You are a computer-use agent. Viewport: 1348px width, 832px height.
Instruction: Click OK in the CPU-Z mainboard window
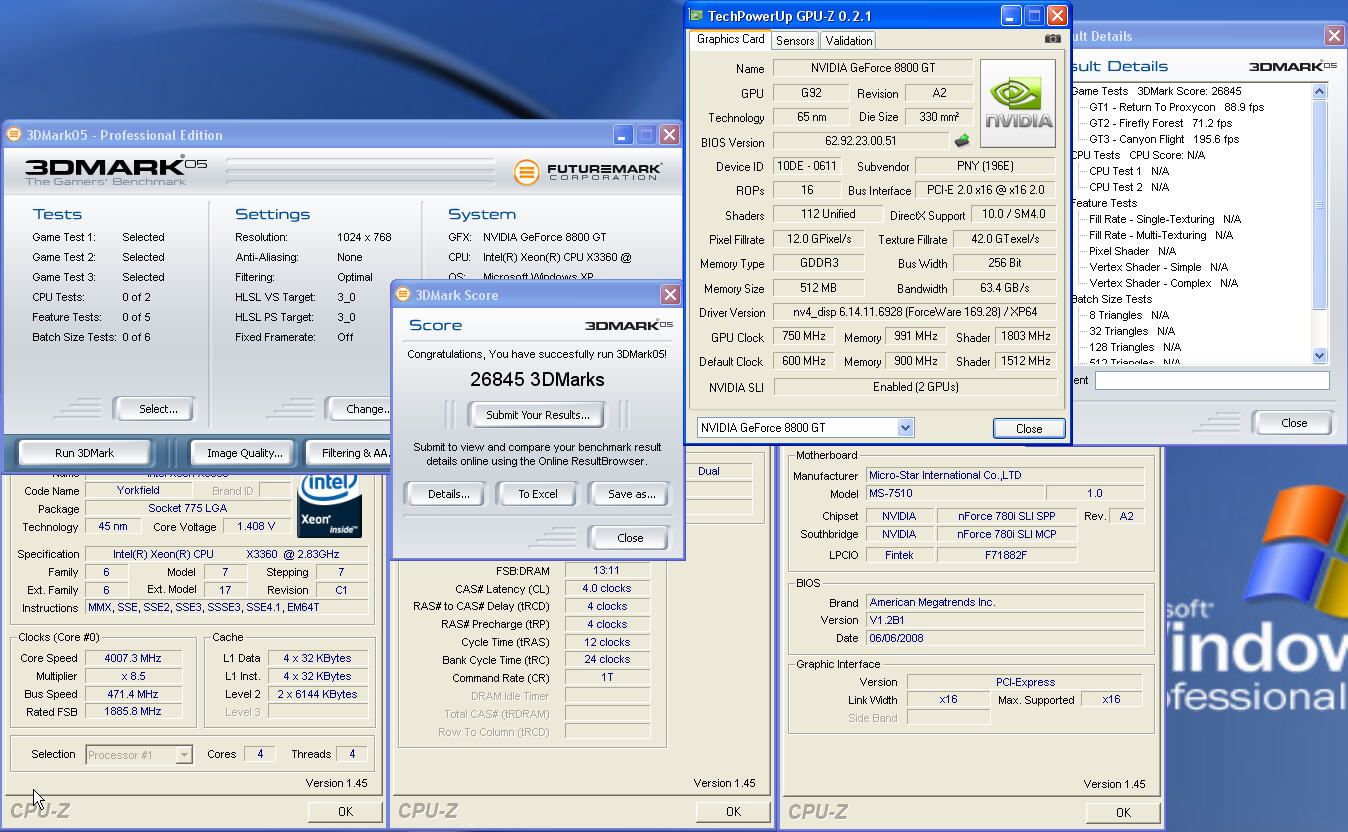tap(1123, 811)
